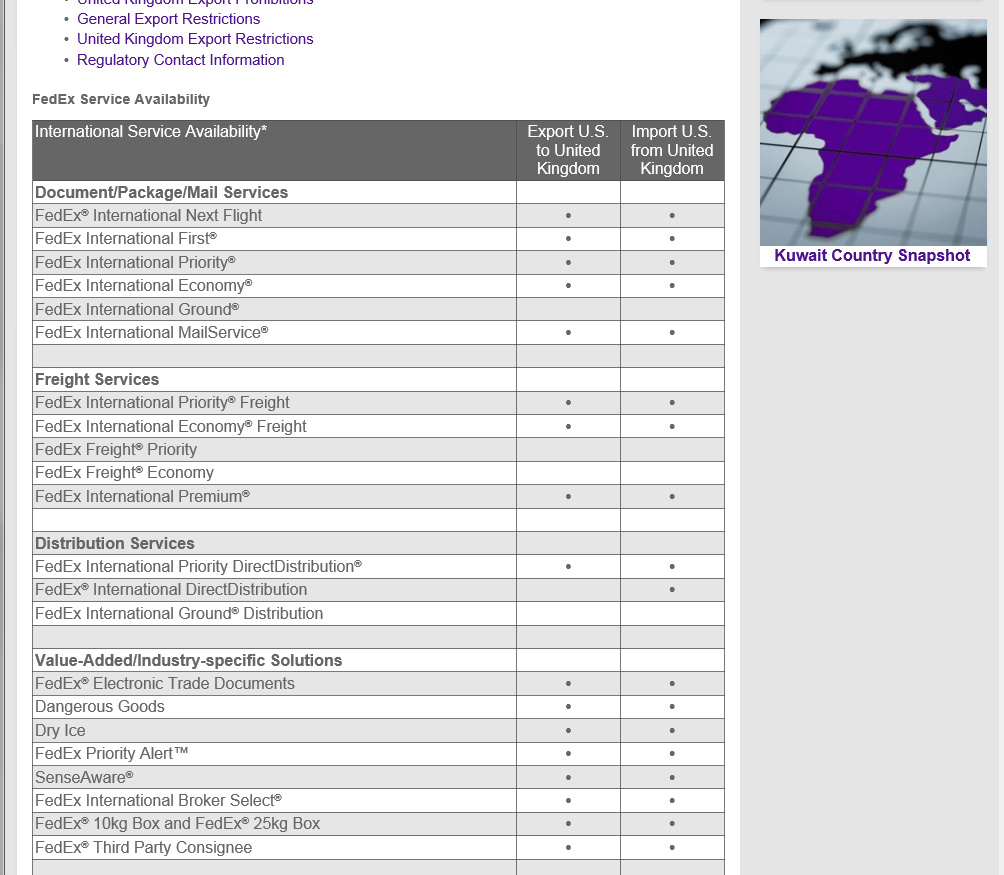Image resolution: width=1004 pixels, height=875 pixels.
Task: Select FedEx International DirectDistribution row label
Action: click(x=171, y=590)
